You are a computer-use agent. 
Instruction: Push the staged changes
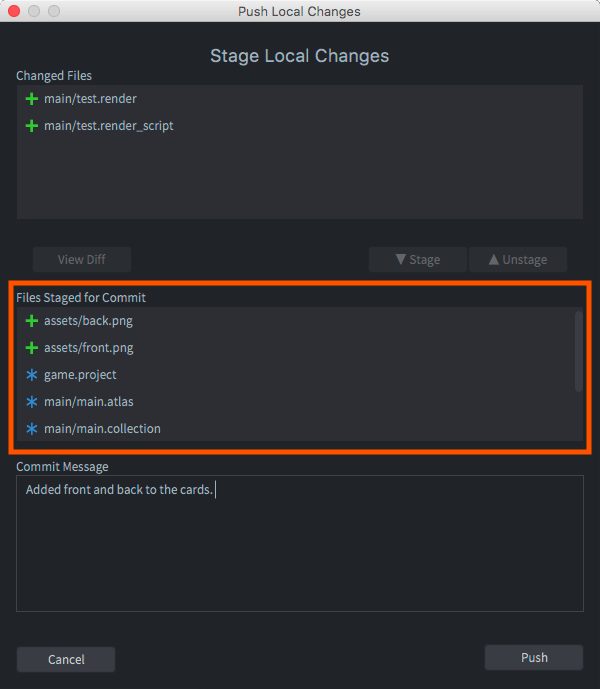pyautogui.click(x=534, y=657)
